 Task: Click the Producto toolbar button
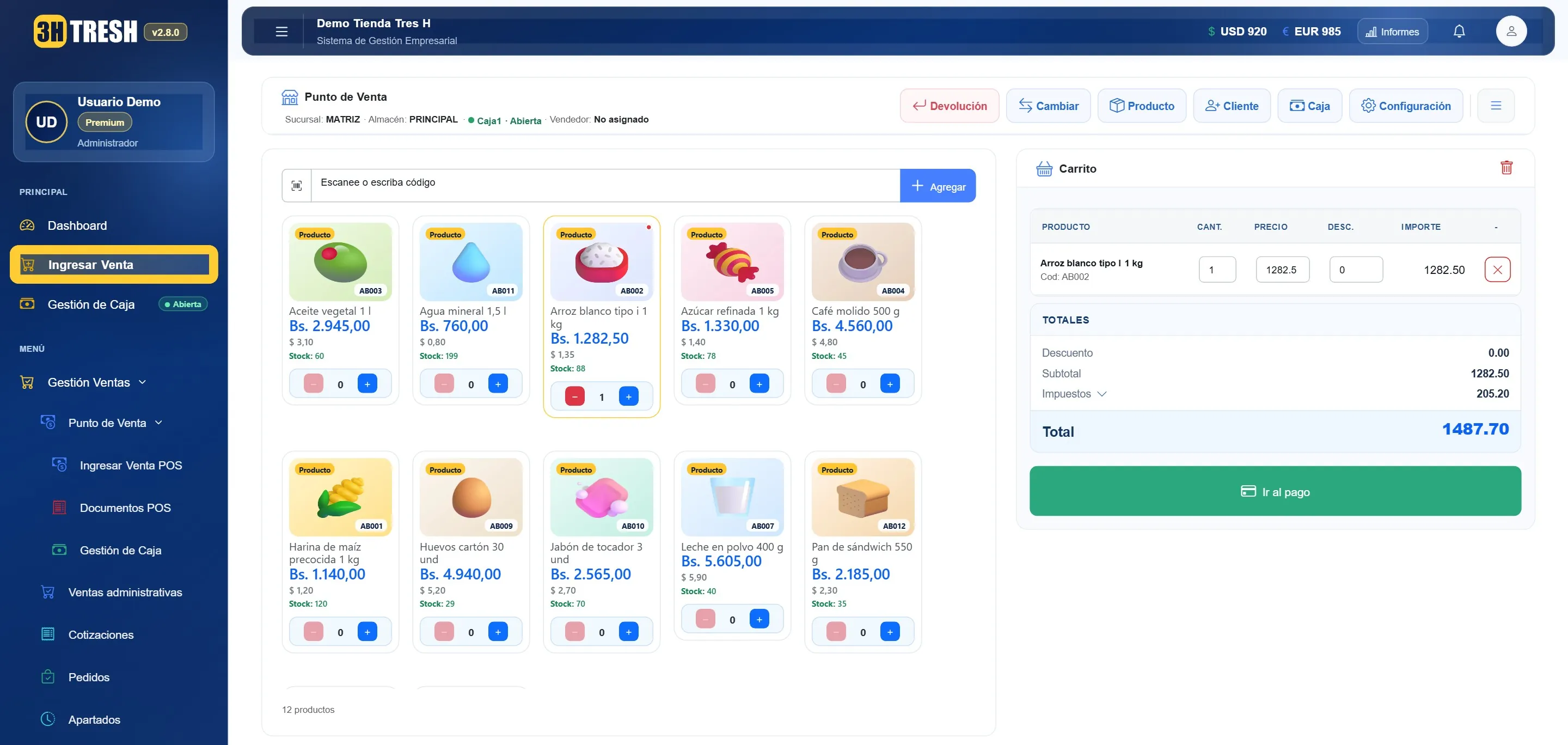click(x=1141, y=106)
